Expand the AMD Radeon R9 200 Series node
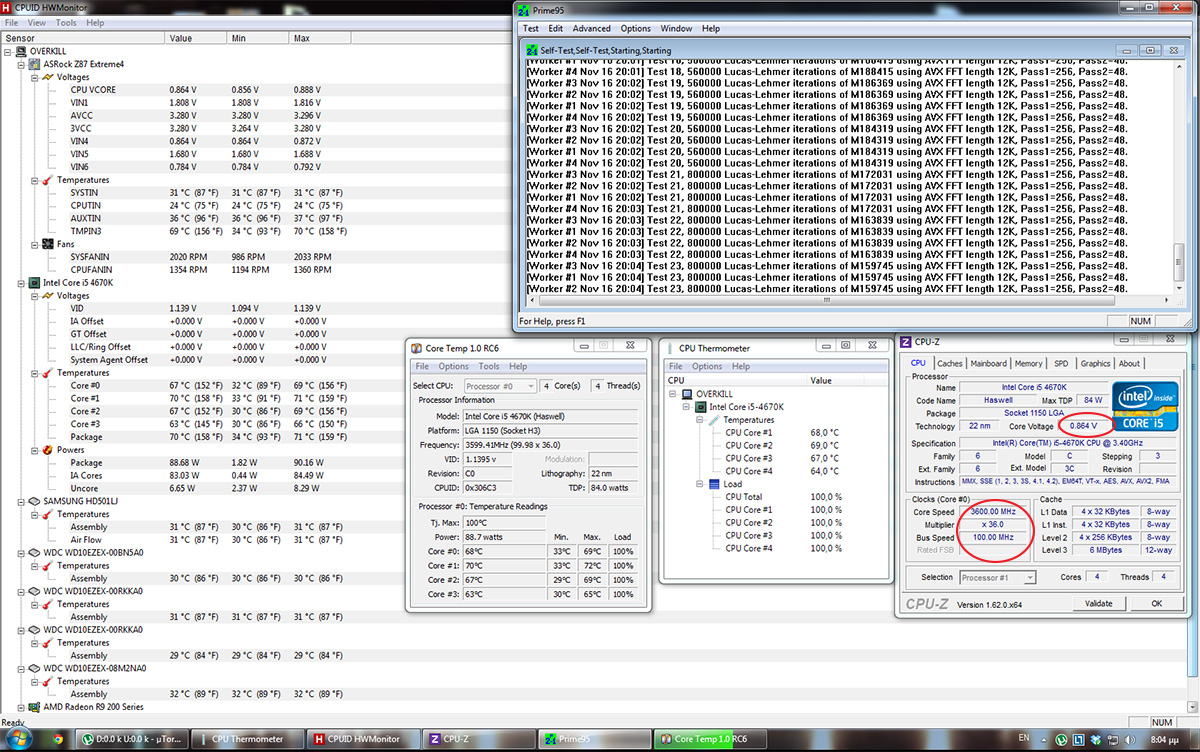The height and width of the screenshot is (752, 1200). click(22, 707)
